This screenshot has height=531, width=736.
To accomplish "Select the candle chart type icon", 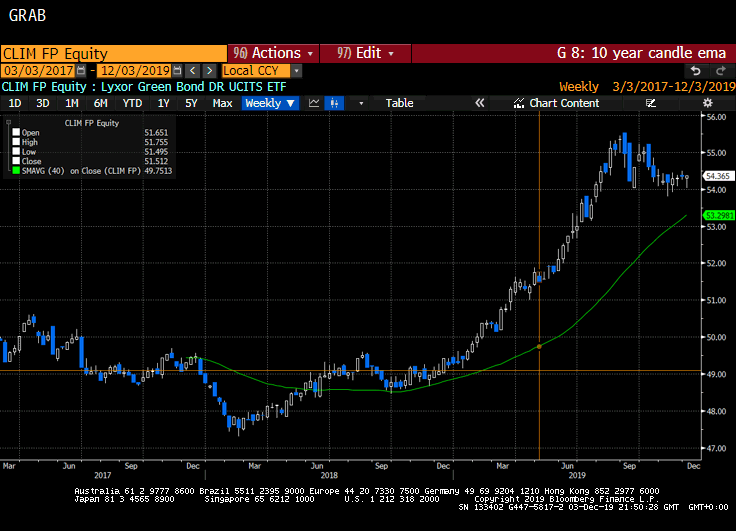I will pyautogui.click(x=334, y=103).
